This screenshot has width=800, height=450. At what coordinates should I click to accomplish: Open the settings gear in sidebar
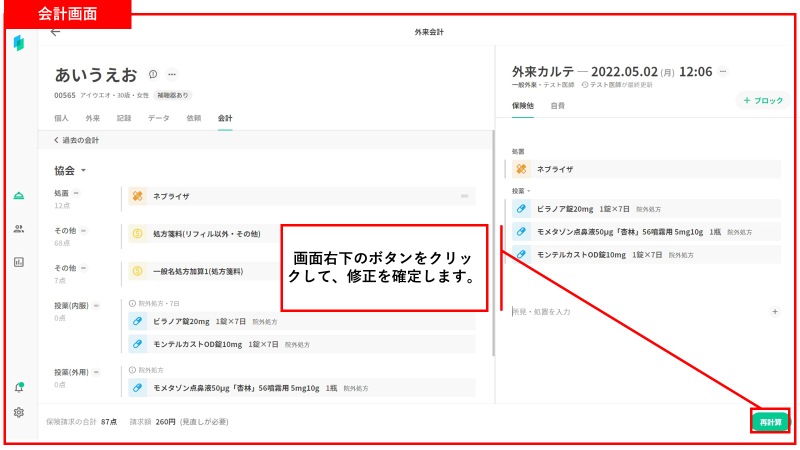19,412
